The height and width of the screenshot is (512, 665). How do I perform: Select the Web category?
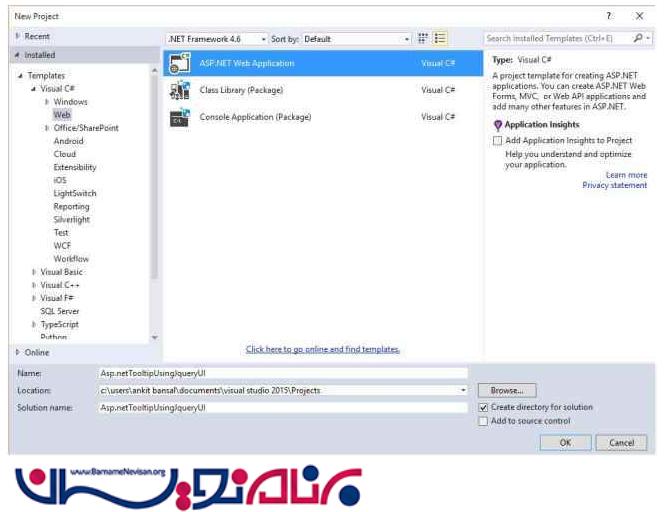point(61,115)
